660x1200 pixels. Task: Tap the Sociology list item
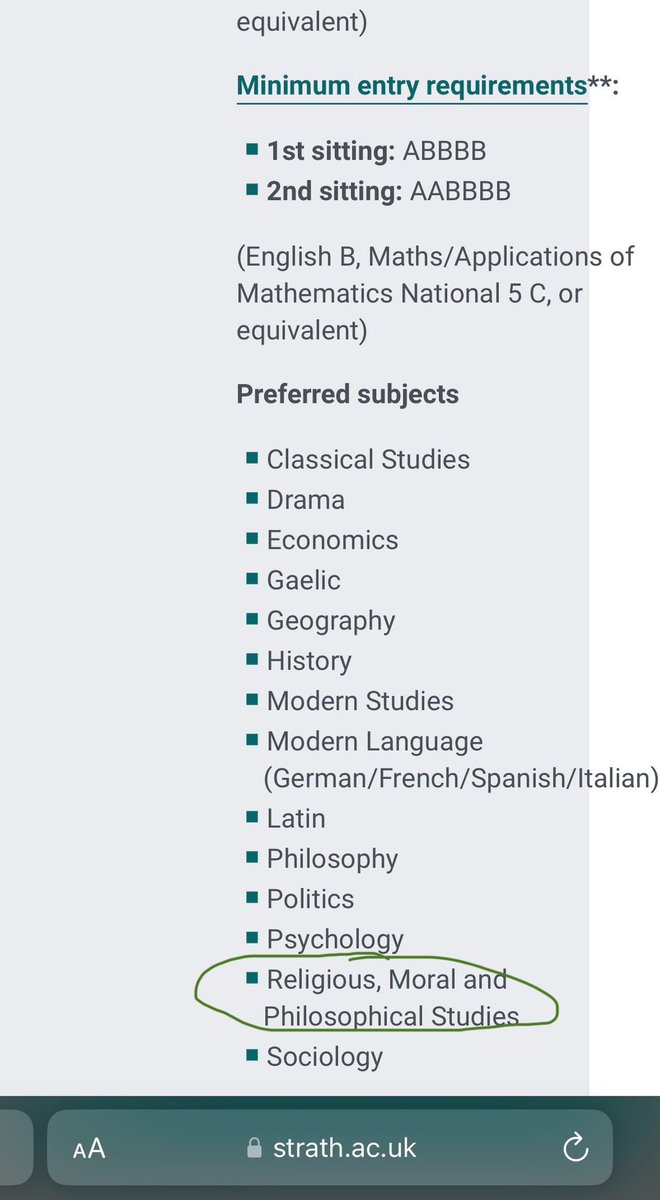click(x=324, y=1056)
